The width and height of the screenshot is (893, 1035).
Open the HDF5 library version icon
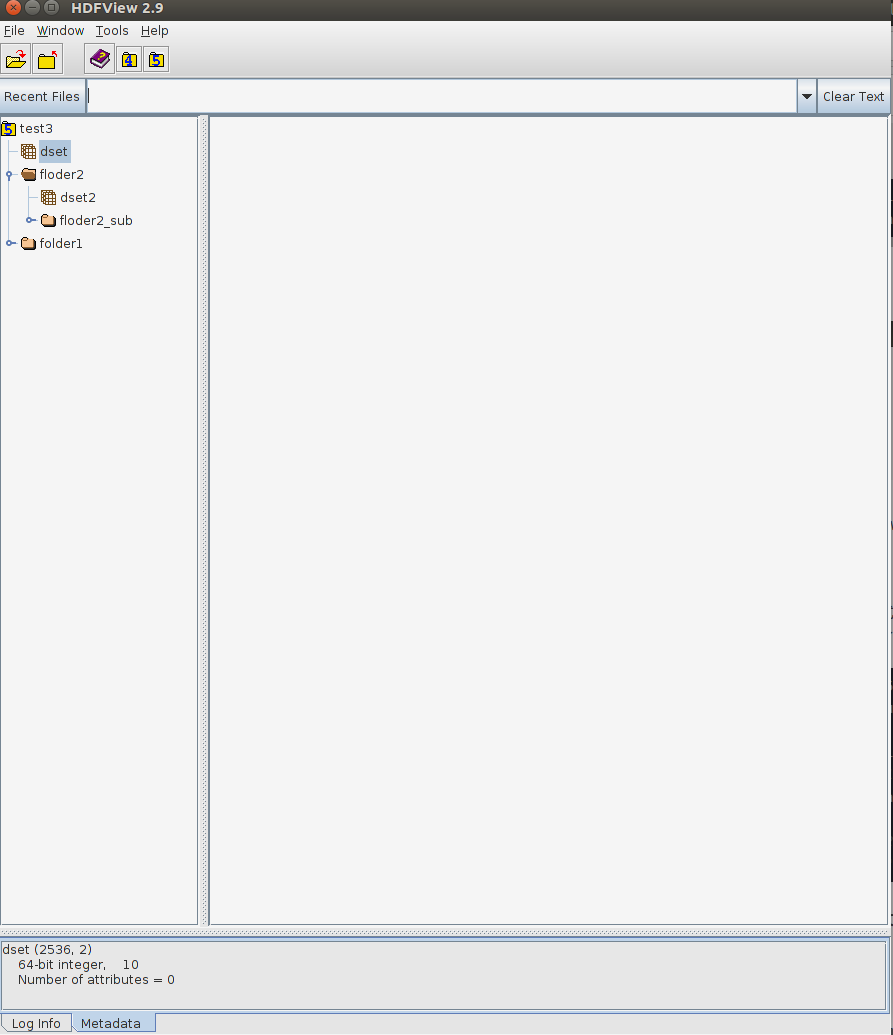(x=156, y=60)
